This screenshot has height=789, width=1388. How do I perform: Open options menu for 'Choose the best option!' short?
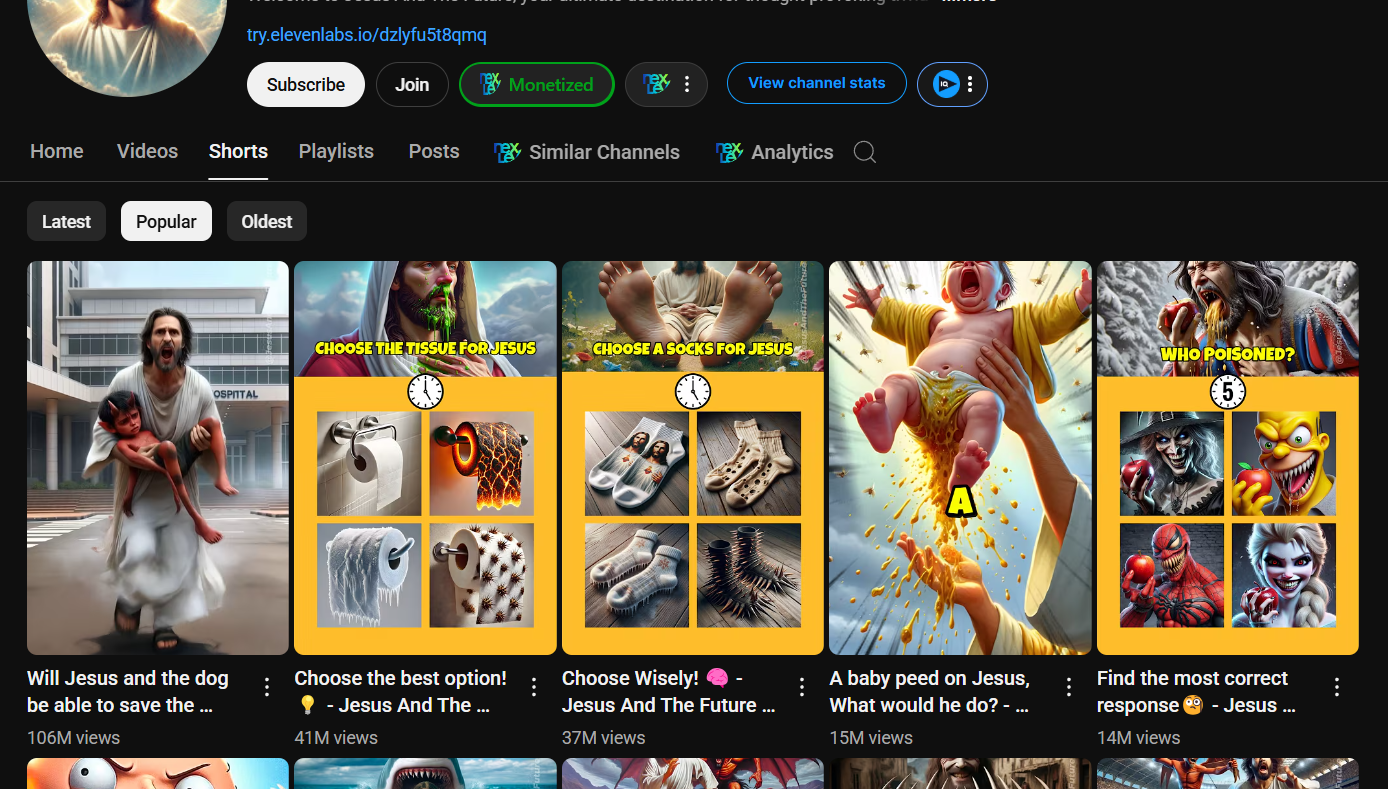click(x=534, y=687)
